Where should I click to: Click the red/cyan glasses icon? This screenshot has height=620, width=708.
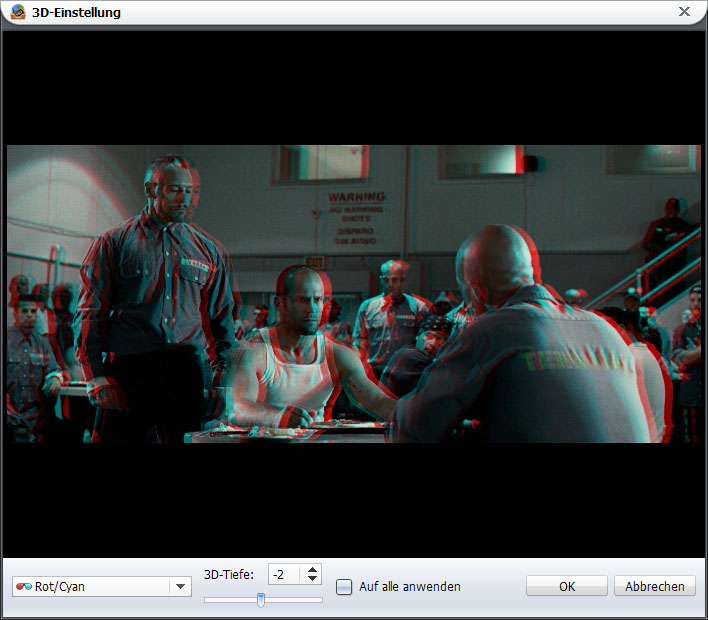coord(23,587)
